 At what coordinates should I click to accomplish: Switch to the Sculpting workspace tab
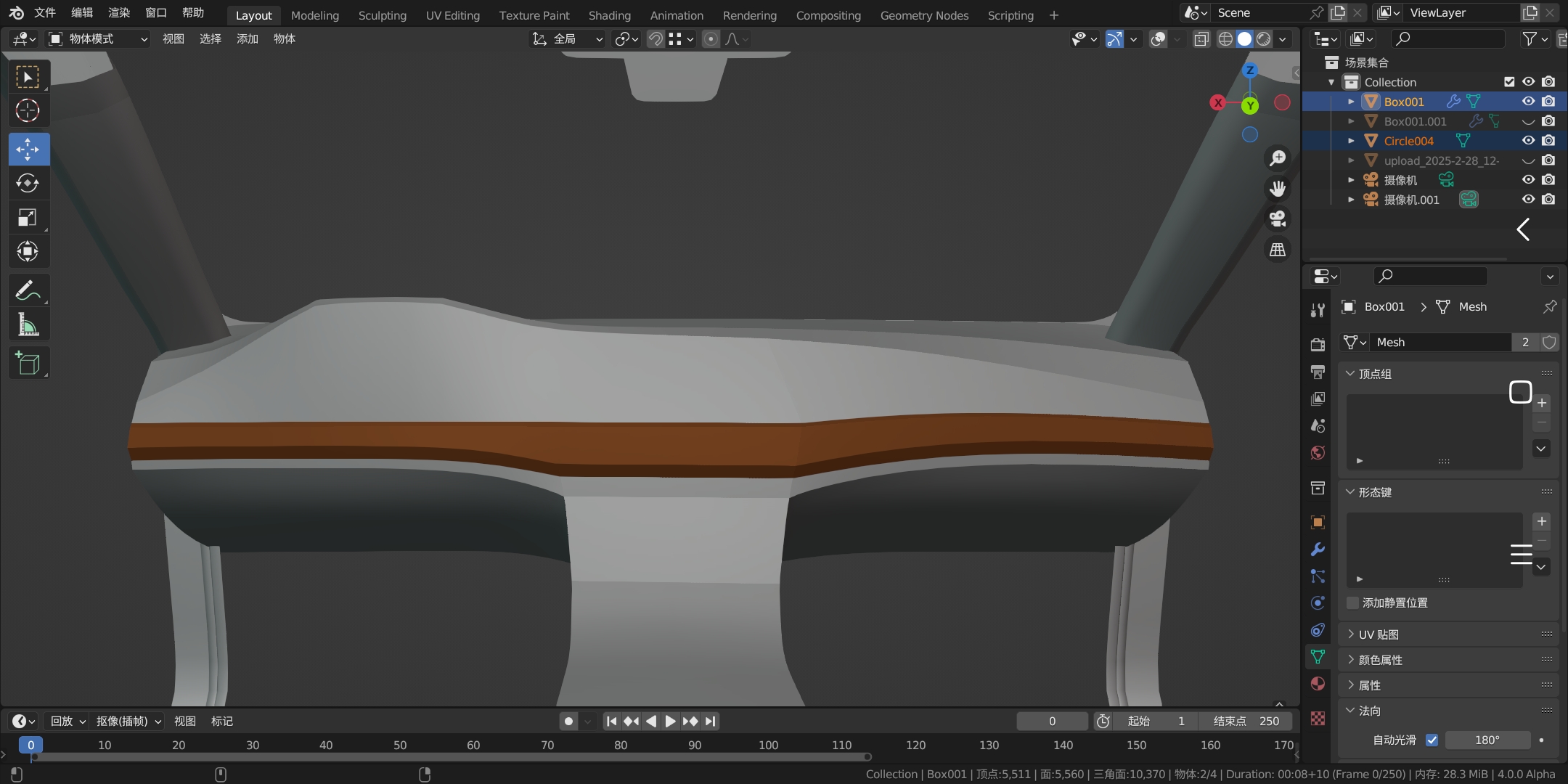382,15
